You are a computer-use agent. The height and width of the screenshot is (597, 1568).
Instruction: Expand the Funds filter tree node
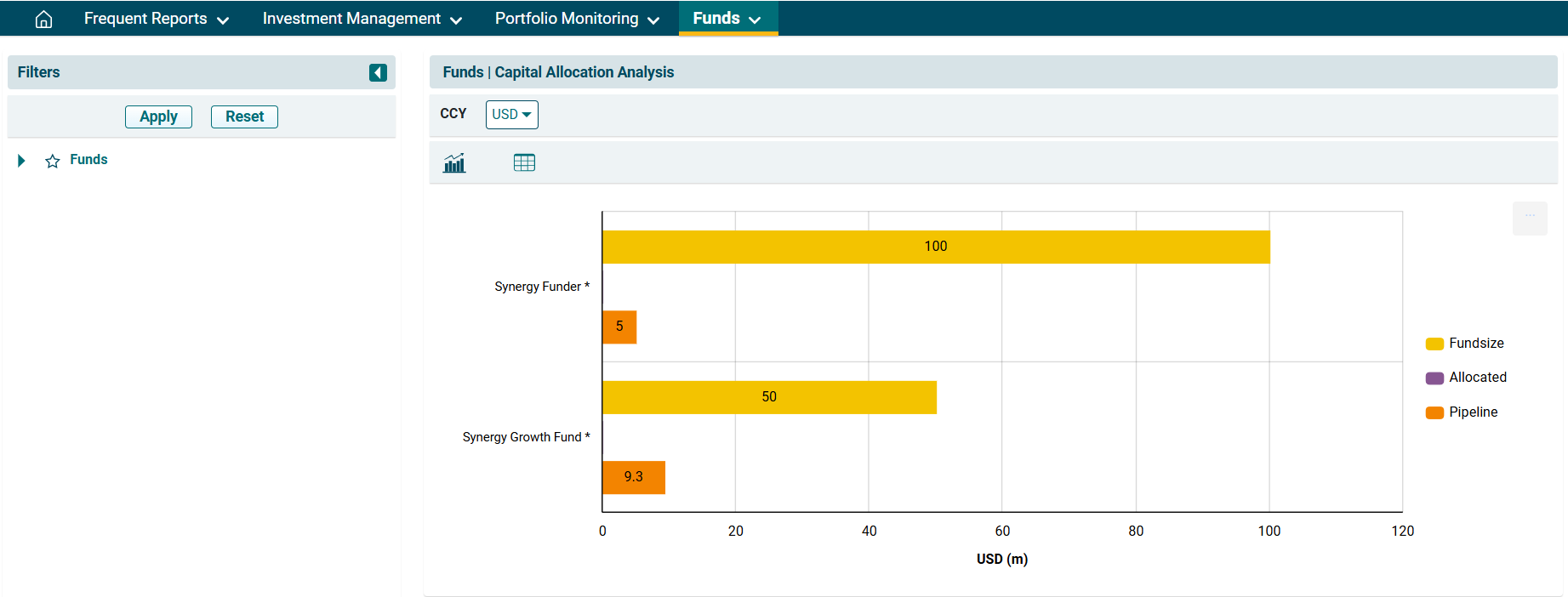pyautogui.click(x=21, y=161)
